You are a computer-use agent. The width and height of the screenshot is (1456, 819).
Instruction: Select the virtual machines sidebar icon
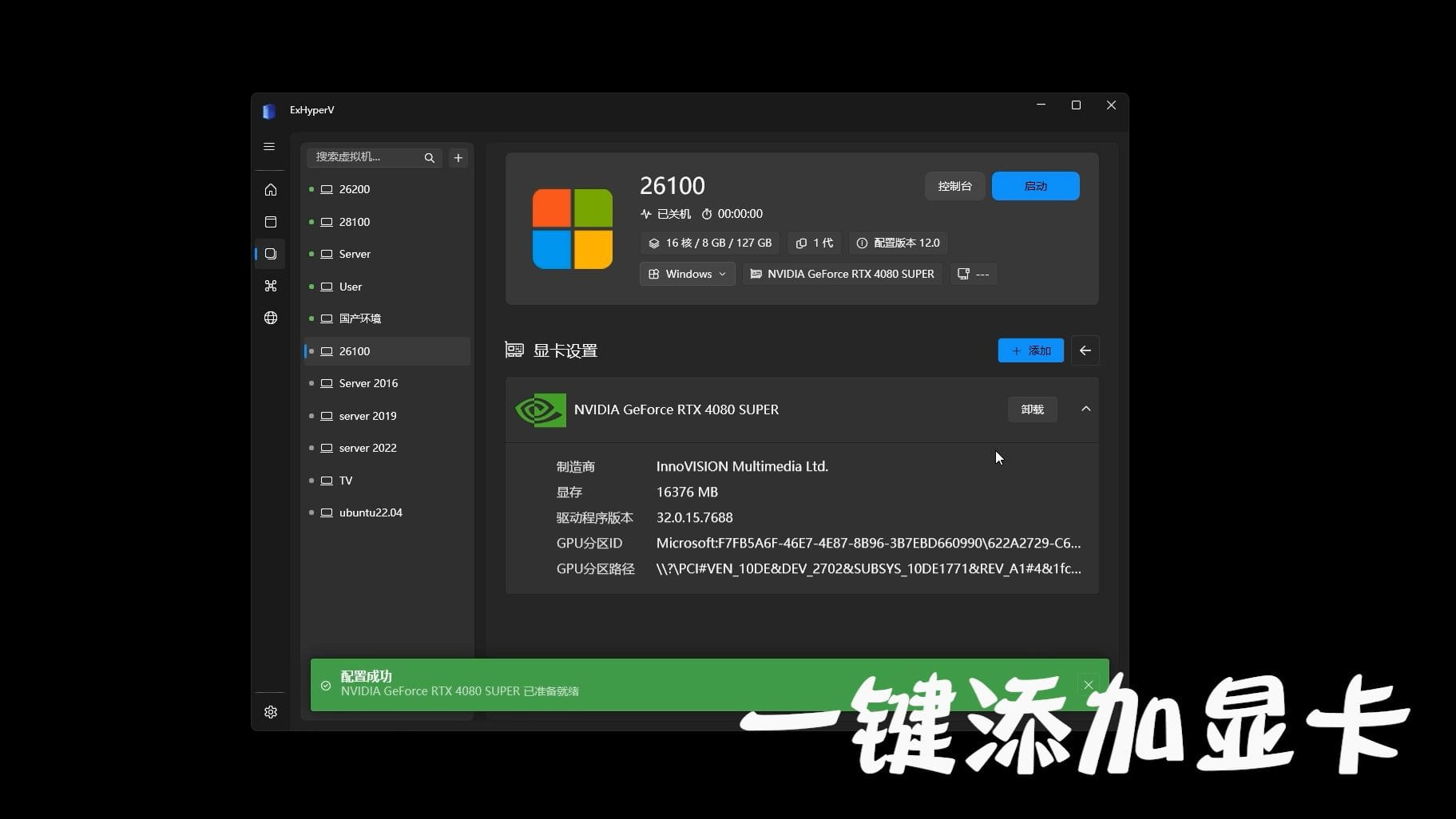coord(270,254)
